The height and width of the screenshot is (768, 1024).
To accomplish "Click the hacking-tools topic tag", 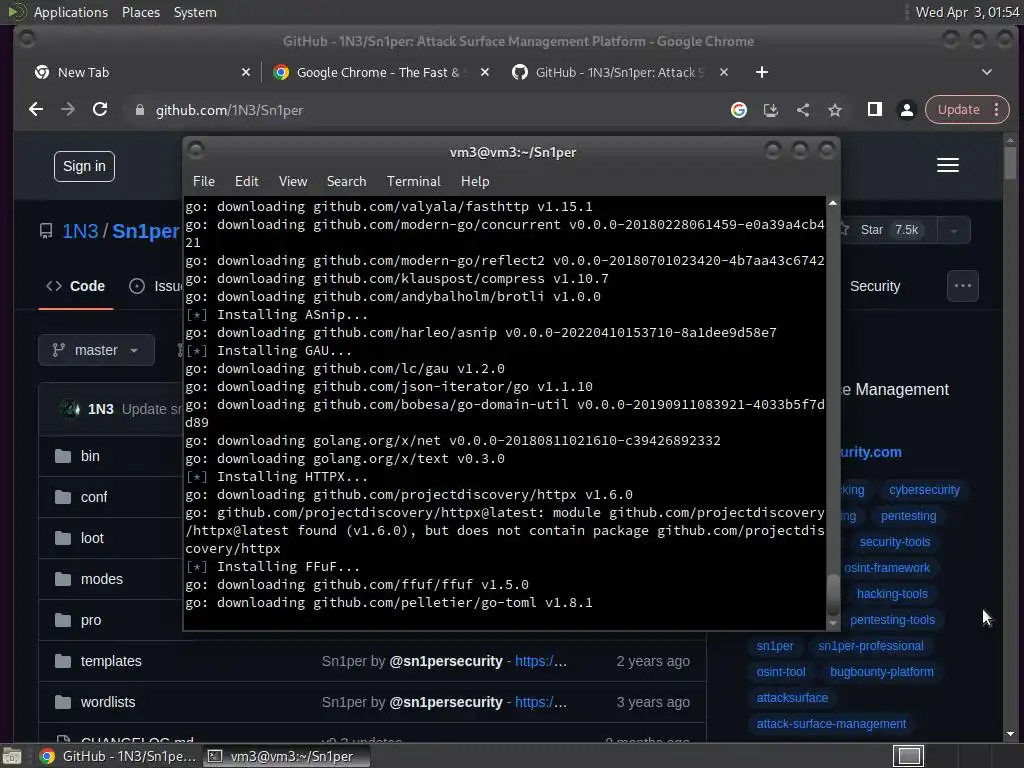I will (x=891, y=594).
